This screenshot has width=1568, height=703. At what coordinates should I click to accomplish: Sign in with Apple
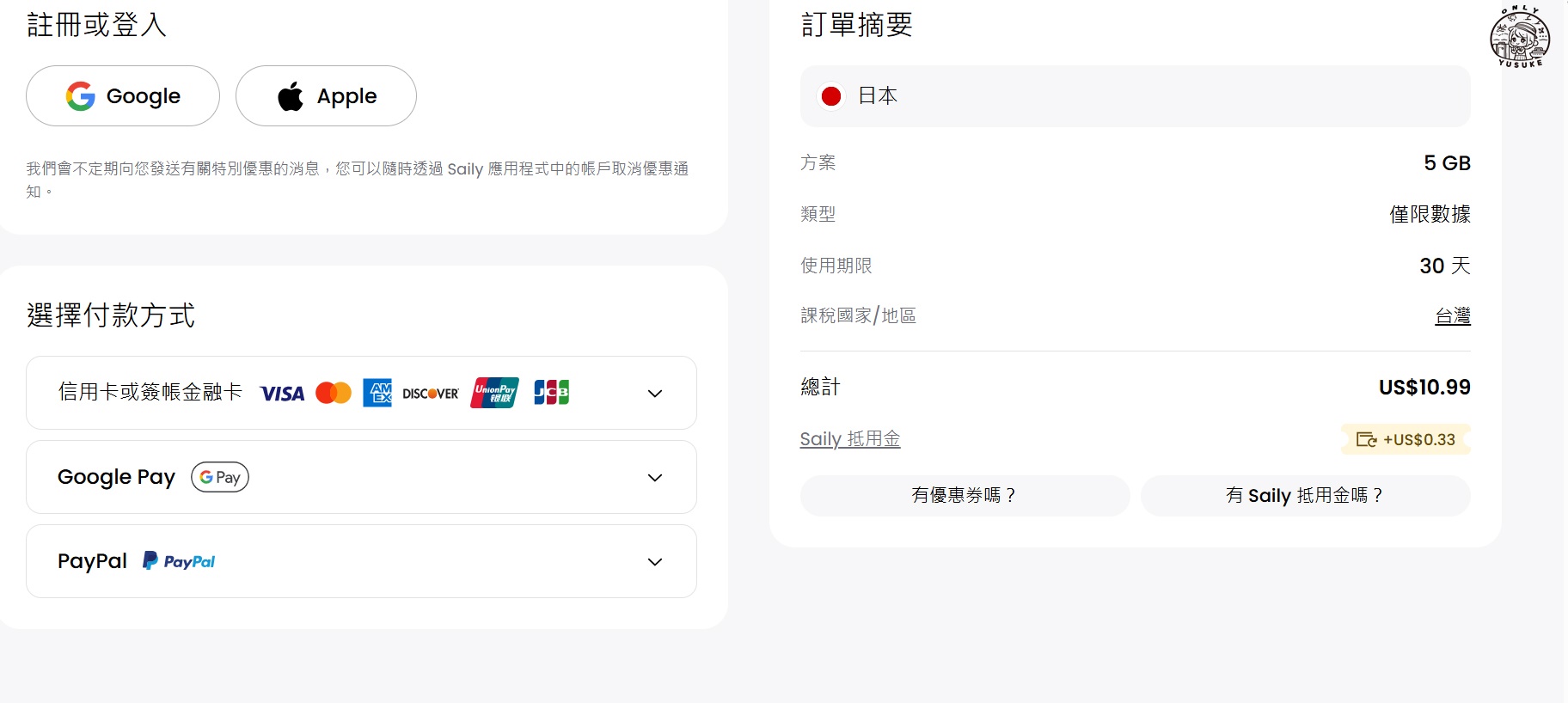click(x=326, y=96)
